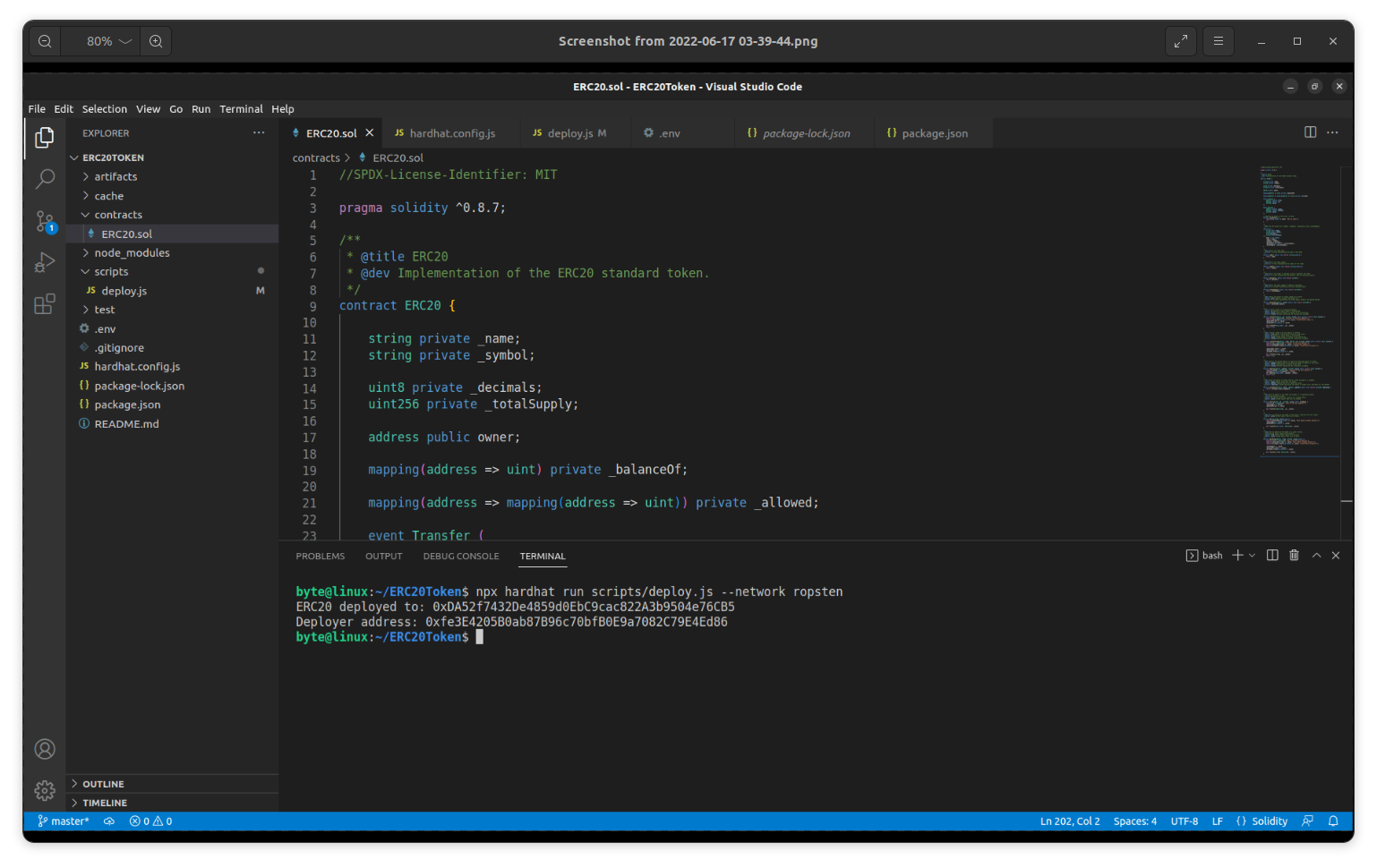Open the Accounts menu icon

click(44, 749)
